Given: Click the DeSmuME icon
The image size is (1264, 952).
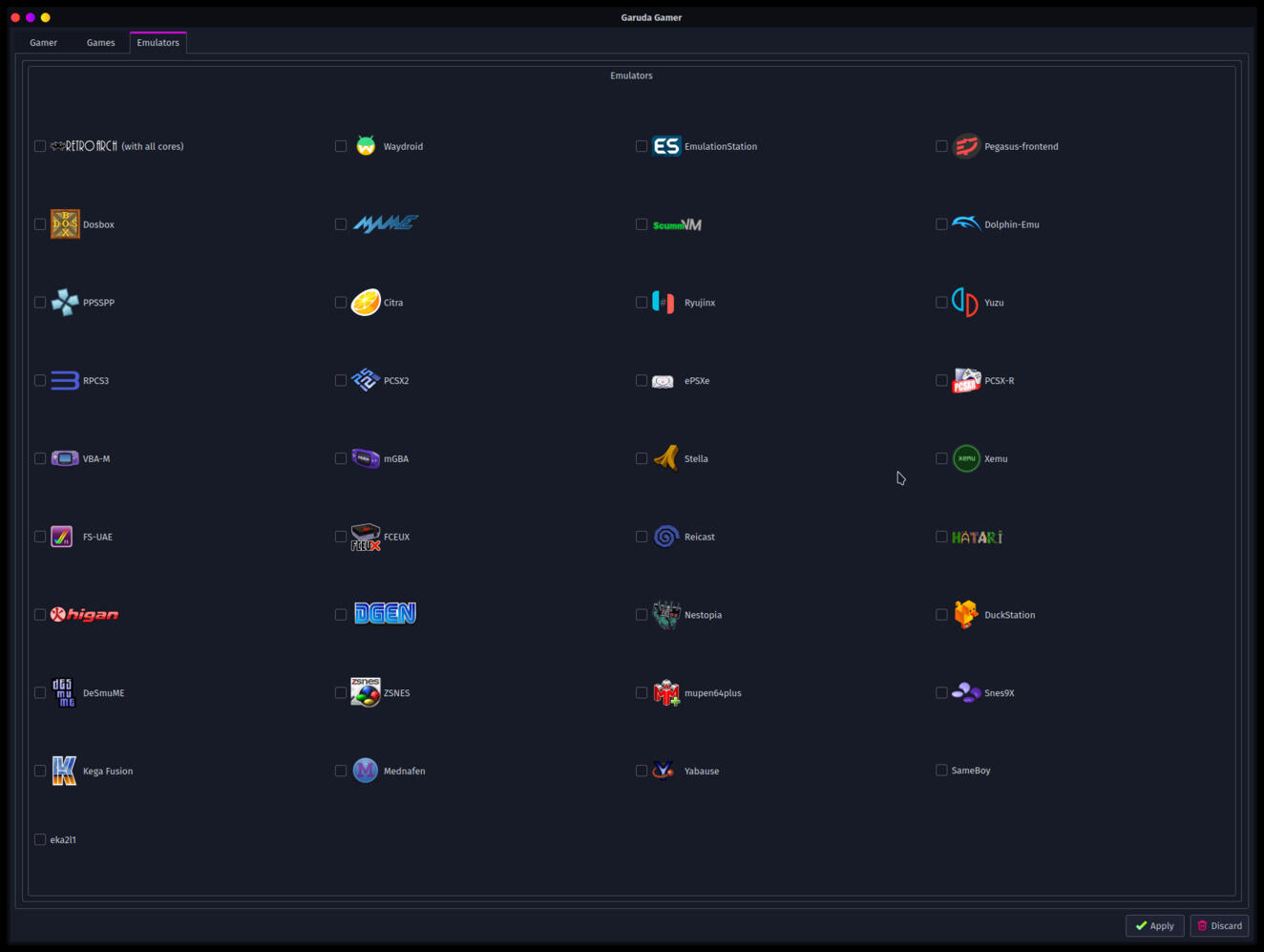Looking at the screenshot, I should pyautogui.click(x=63, y=693).
